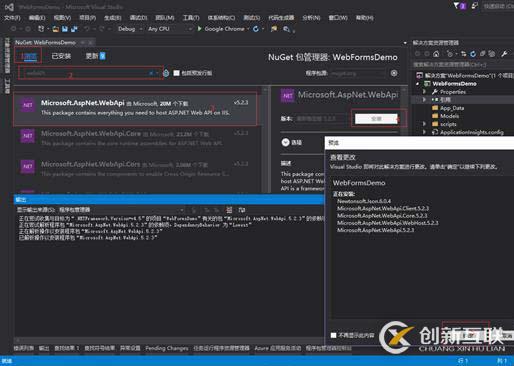Click the NET icon of Microsoft.AspNet.WebApi.Core
Screen dimensions: 514x366
pos(28,136)
